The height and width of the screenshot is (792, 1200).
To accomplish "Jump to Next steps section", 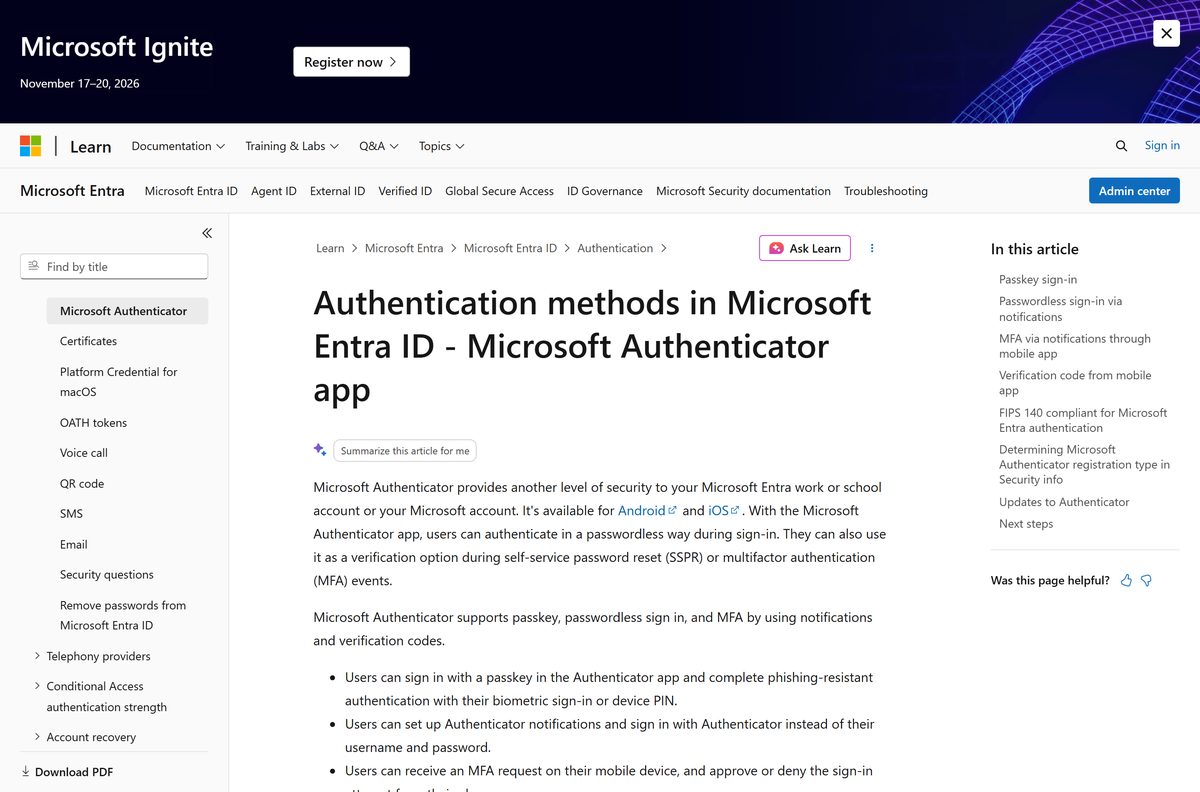I will pos(1026,524).
